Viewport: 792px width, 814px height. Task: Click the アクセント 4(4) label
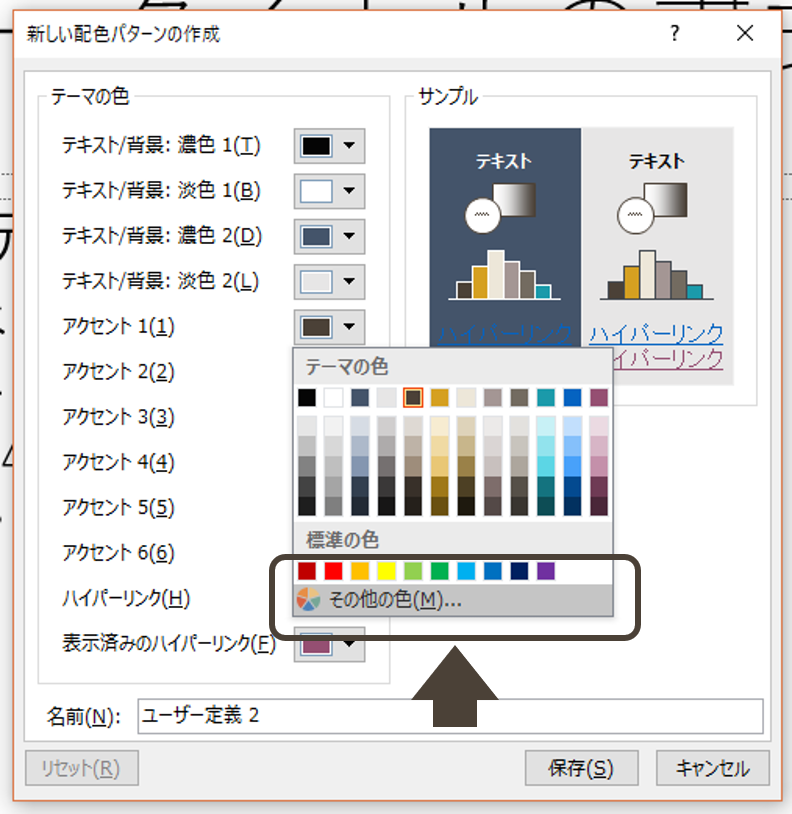point(118,462)
